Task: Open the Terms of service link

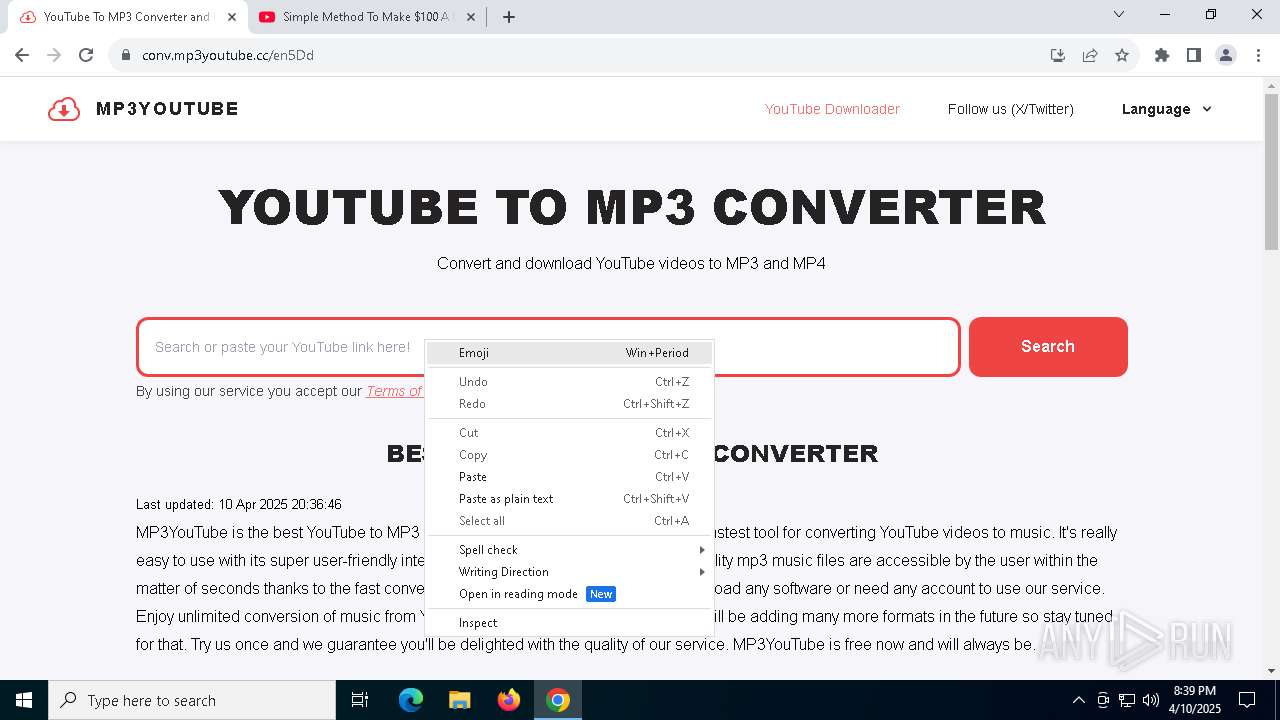Action: point(394,391)
